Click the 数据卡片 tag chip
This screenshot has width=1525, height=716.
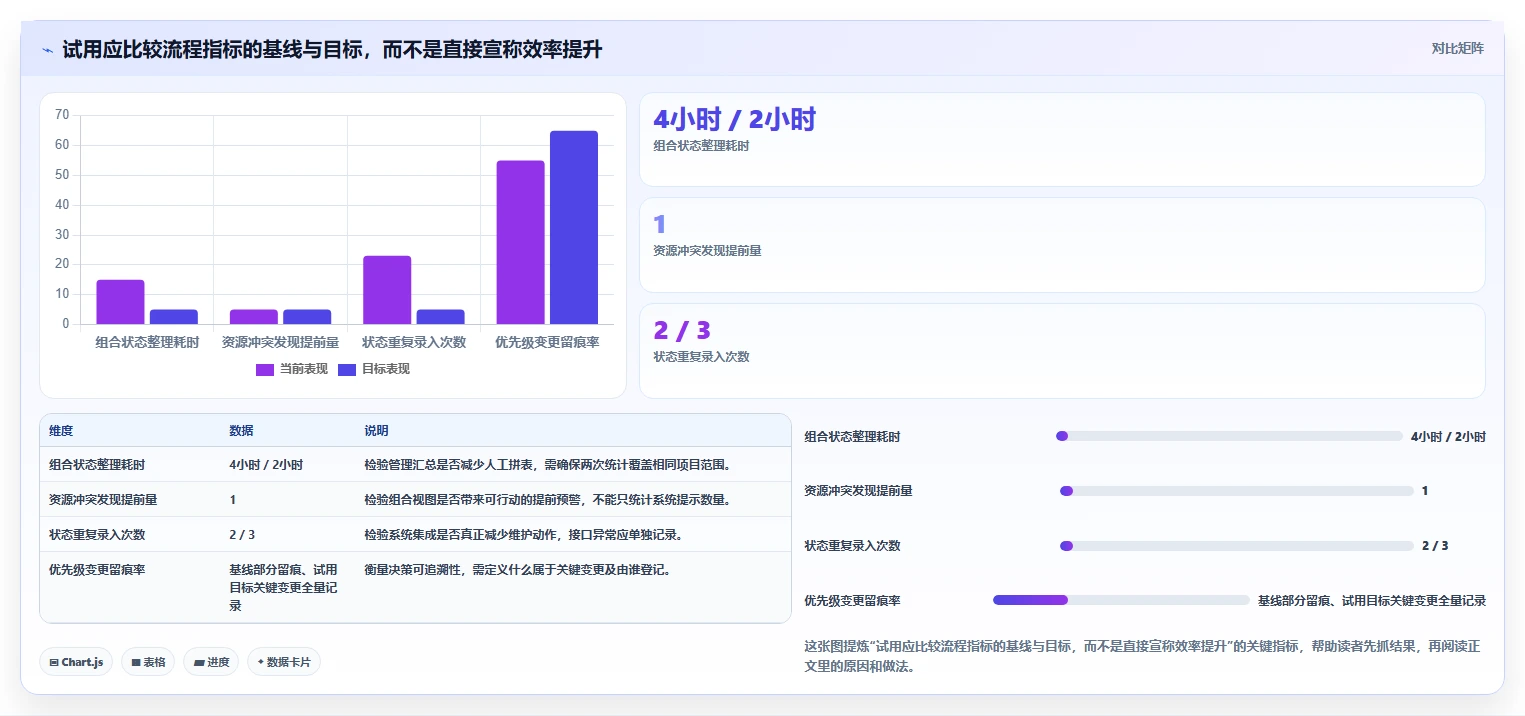pyautogui.click(x=284, y=662)
